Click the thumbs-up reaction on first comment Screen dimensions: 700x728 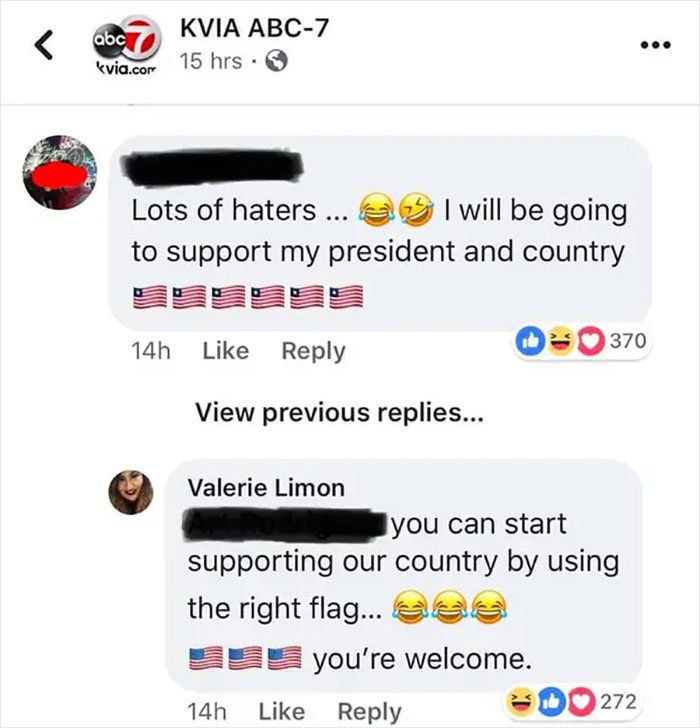[x=530, y=342]
